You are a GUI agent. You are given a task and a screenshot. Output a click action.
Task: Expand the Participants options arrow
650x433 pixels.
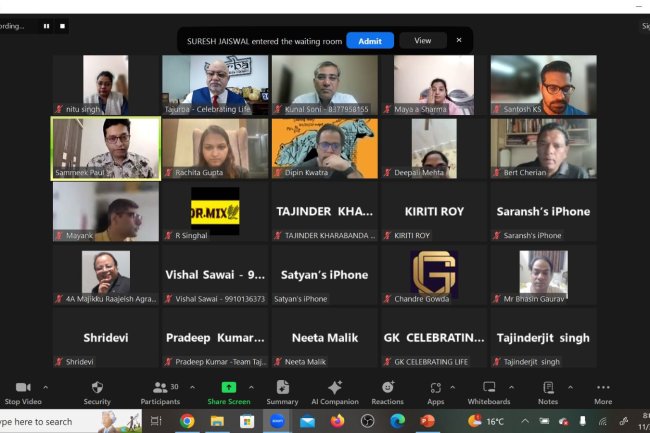pos(191,387)
